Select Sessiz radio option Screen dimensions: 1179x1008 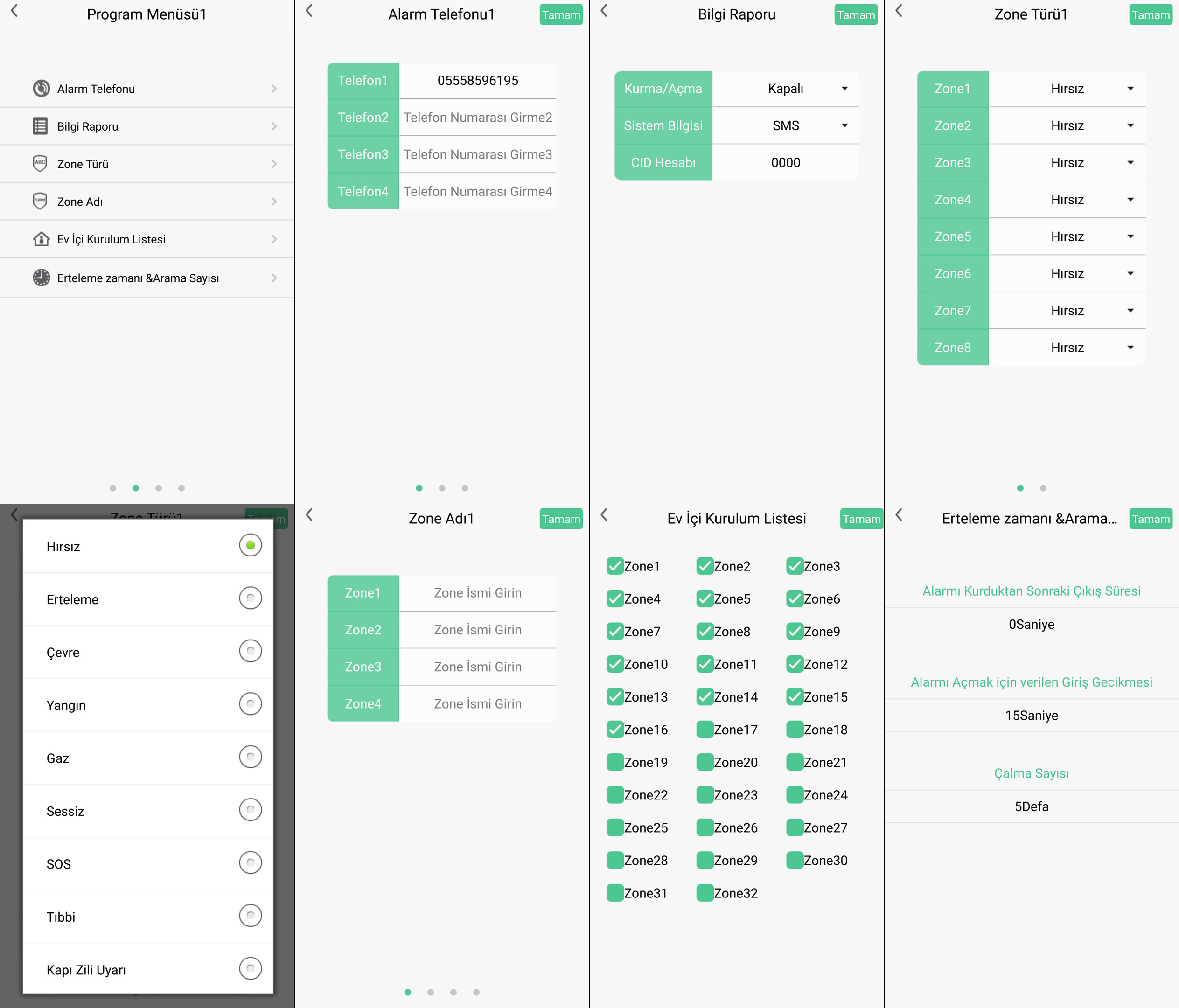(251, 810)
